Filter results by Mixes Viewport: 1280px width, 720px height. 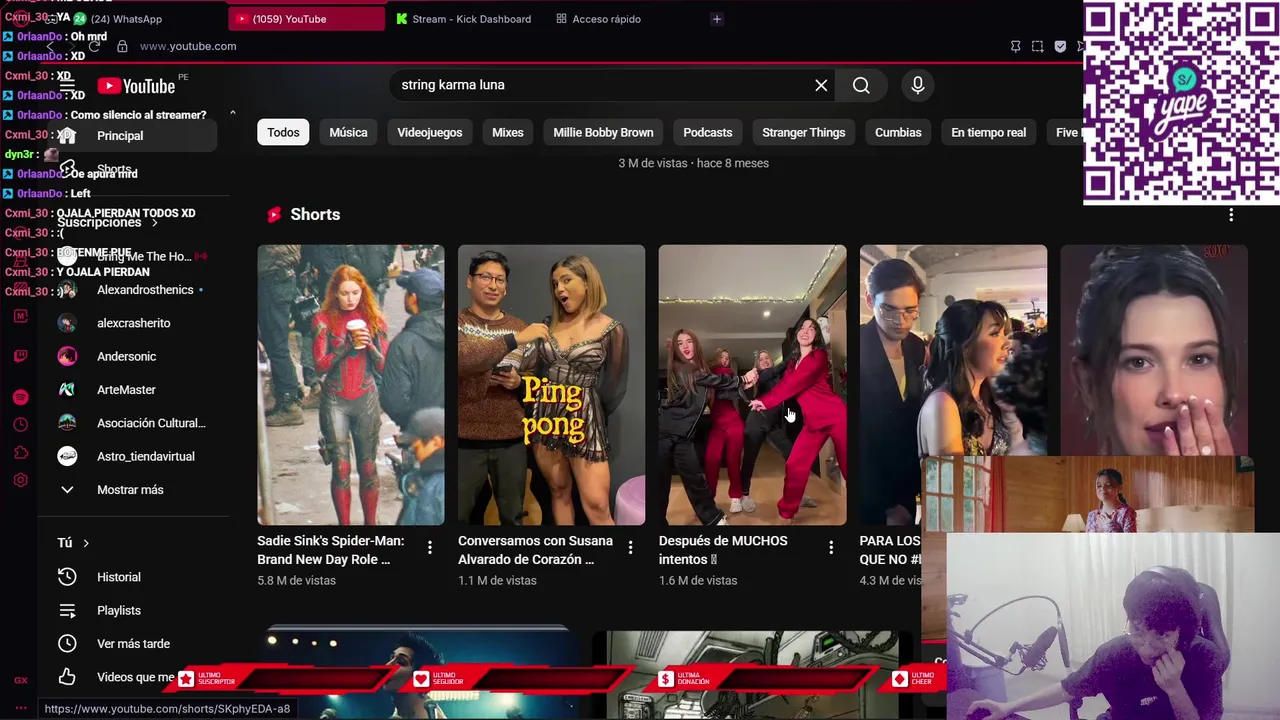pos(508,132)
